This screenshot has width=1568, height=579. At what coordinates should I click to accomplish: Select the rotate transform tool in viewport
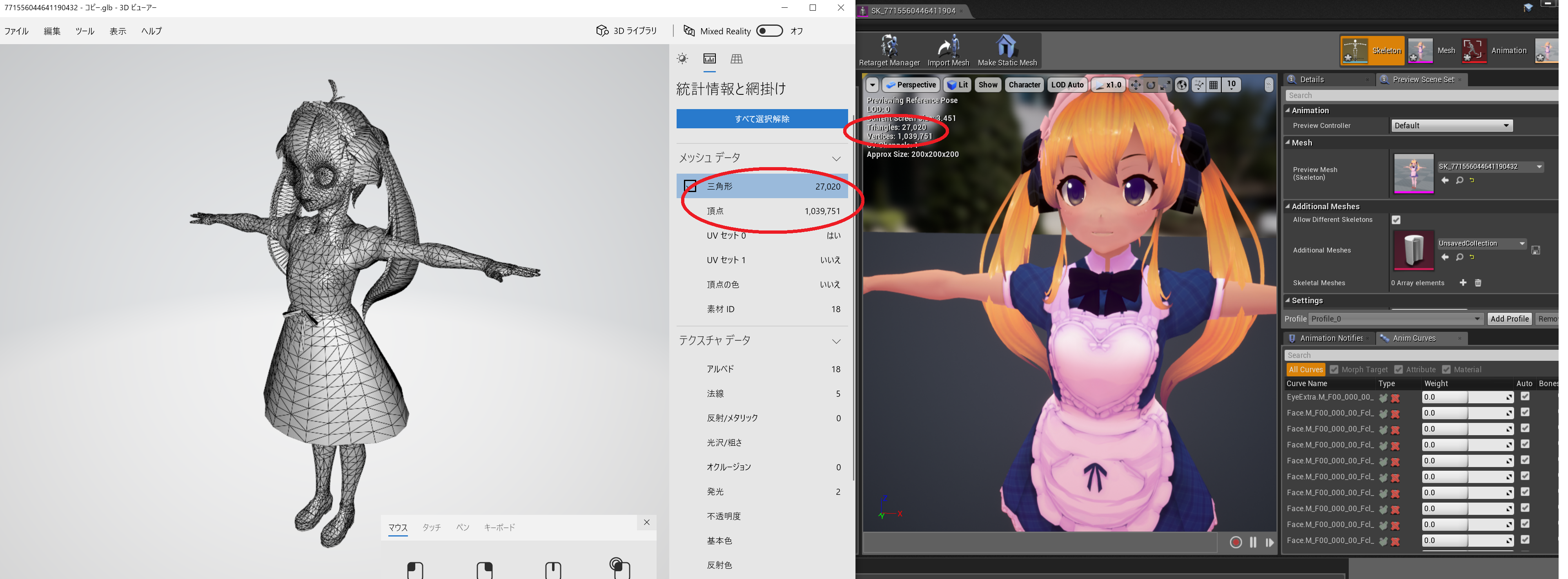click(x=1150, y=85)
